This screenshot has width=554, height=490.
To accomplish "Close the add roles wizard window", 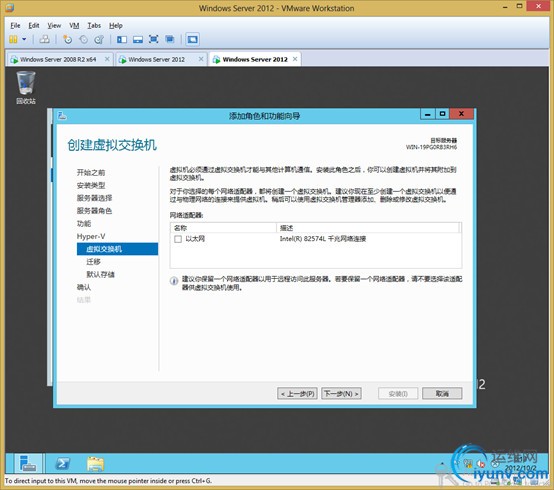I will click(461, 114).
